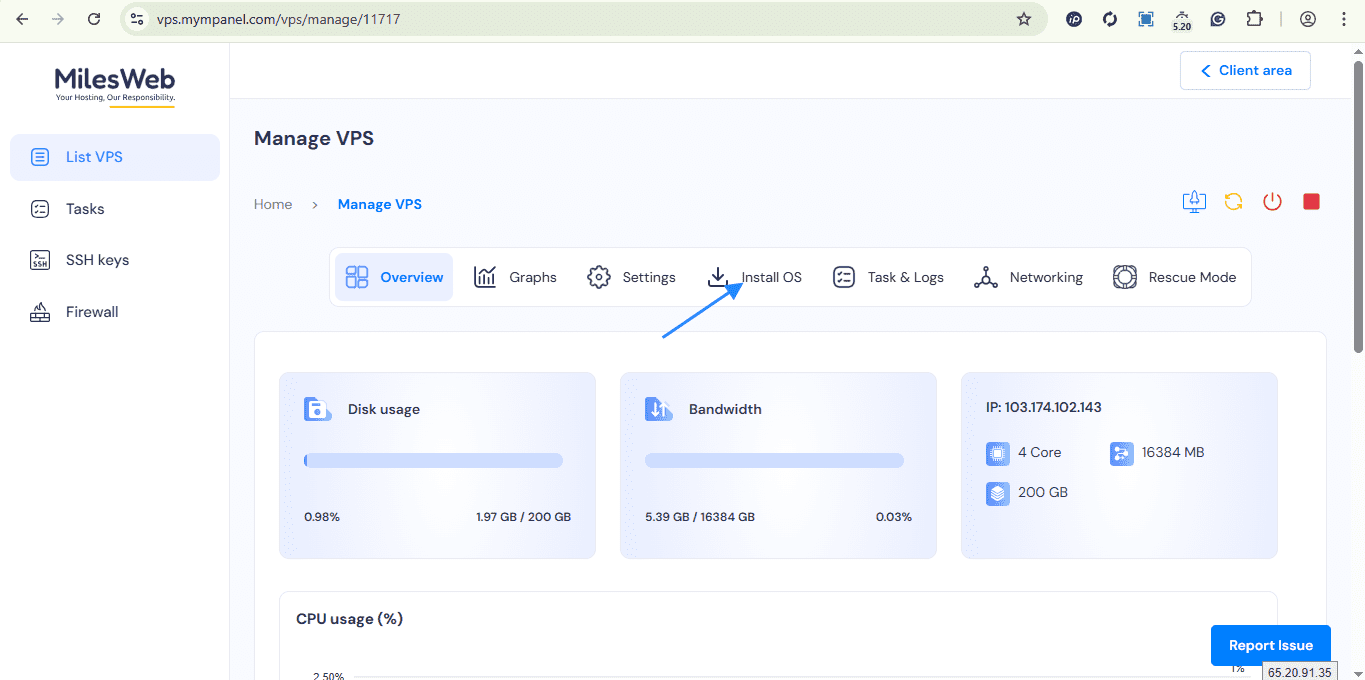Bookmark this page with the star icon
The width and height of the screenshot is (1365, 680).
click(1023, 19)
